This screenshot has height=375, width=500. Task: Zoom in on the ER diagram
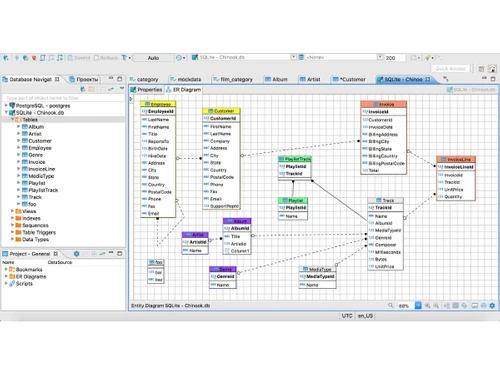pos(427,305)
